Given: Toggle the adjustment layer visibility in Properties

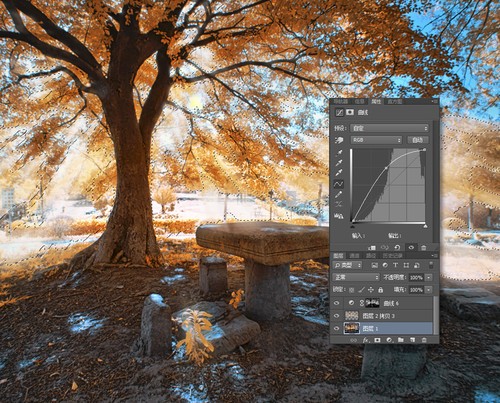Looking at the screenshot, I should (411, 248).
